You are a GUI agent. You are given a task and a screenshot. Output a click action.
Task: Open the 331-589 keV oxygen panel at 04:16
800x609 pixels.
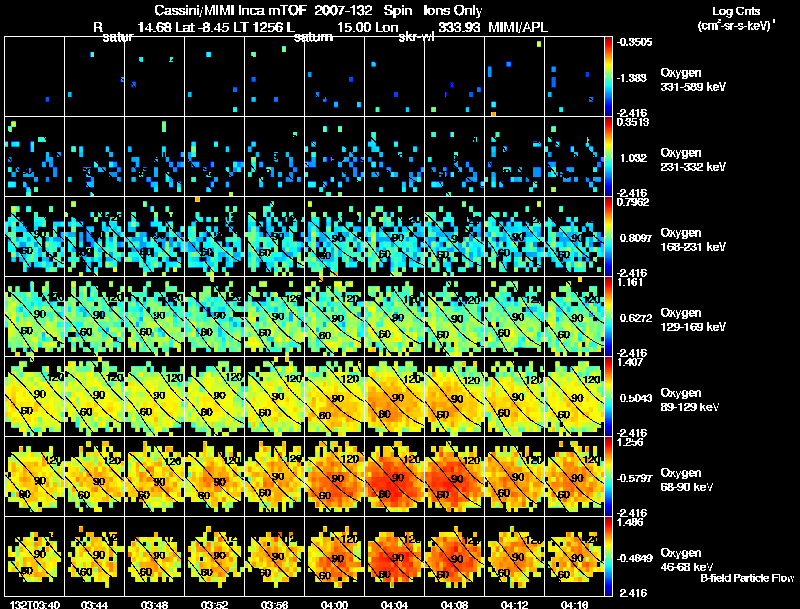click(x=574, y=76)
